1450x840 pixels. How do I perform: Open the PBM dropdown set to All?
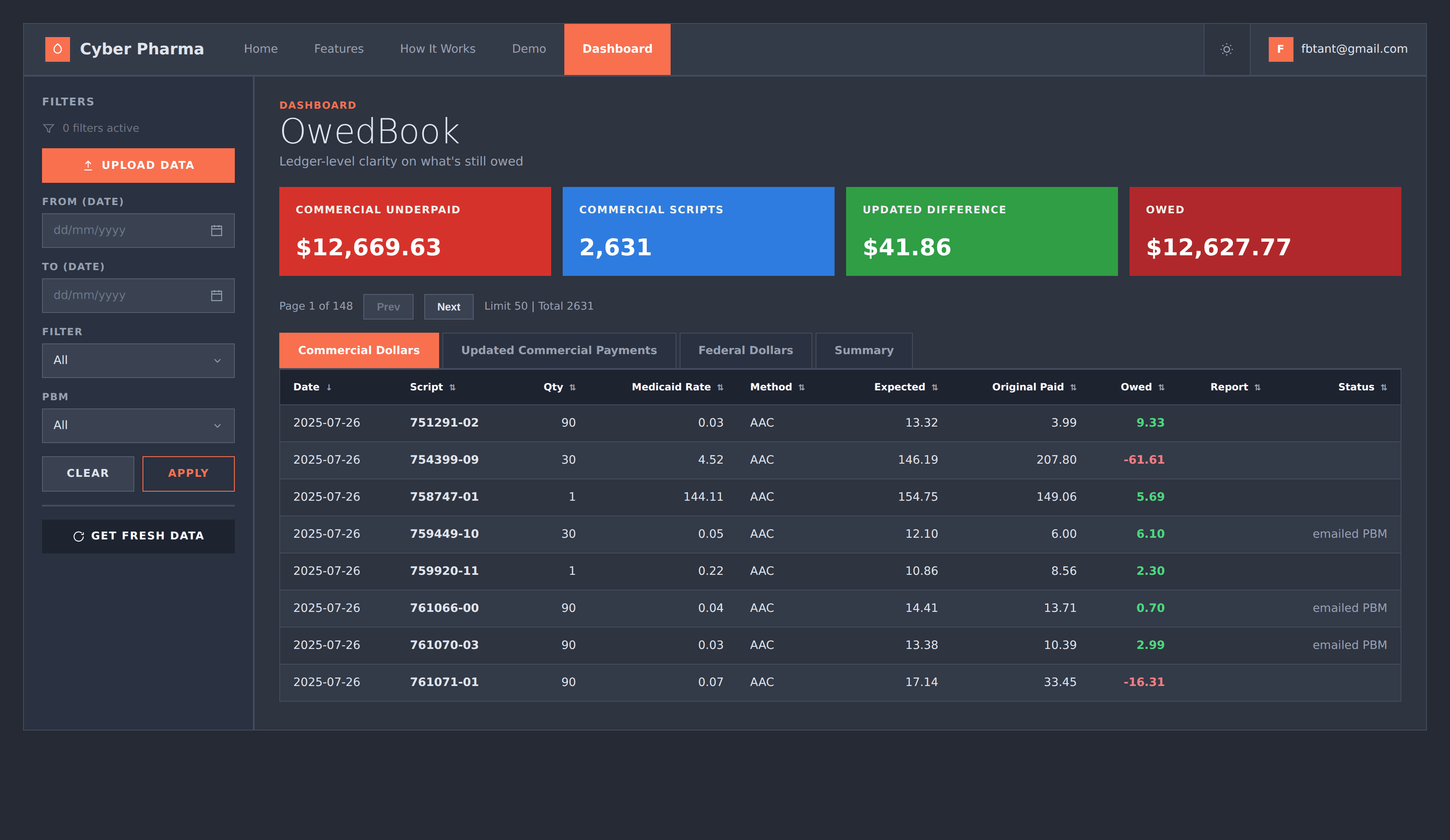coord(138,426)
